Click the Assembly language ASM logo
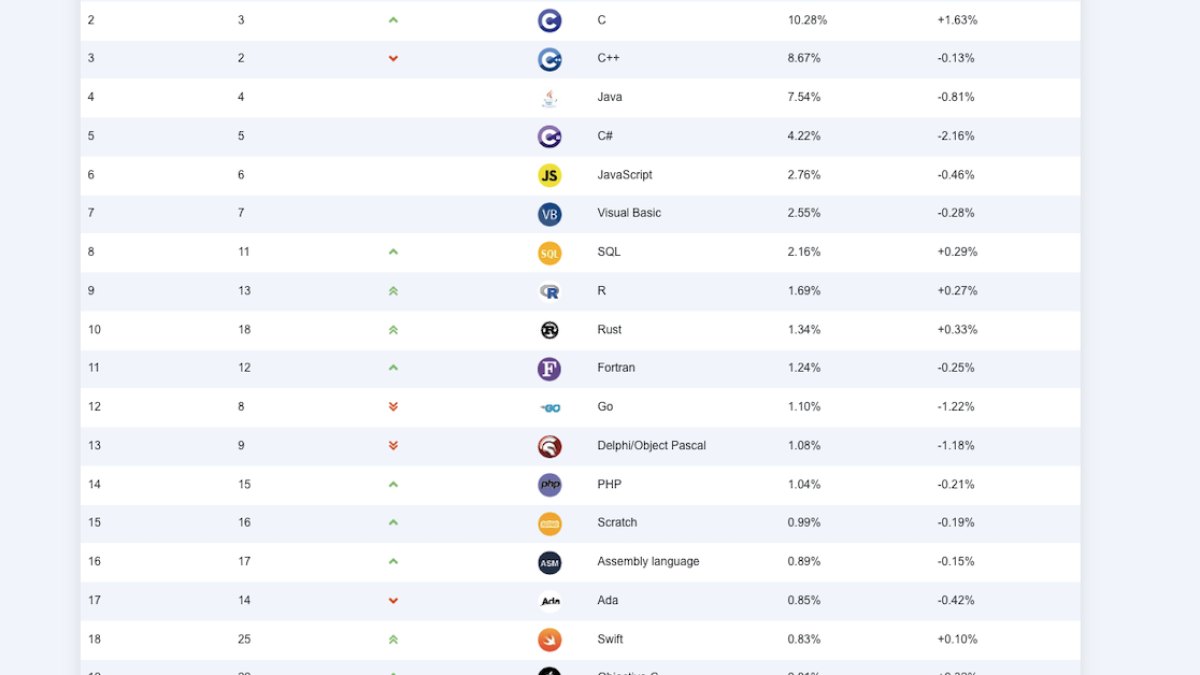Viewport: 1200px width, 675px height. tap(549, 563)
